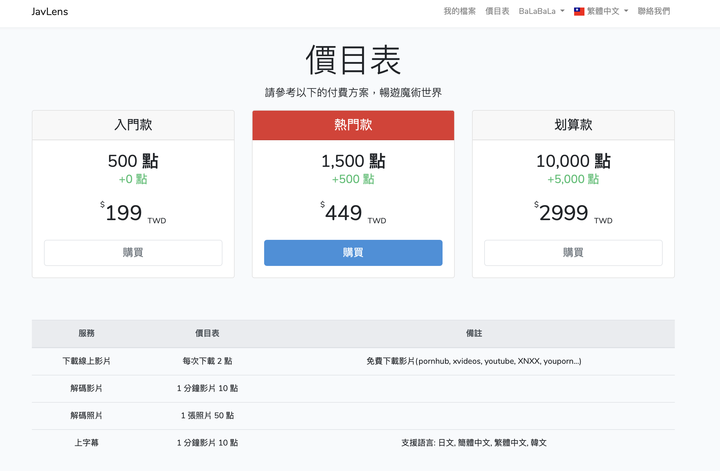This screenshot has width=720, height=471.
Task: Click the 價目表 page heading
Action: [353, 60]
